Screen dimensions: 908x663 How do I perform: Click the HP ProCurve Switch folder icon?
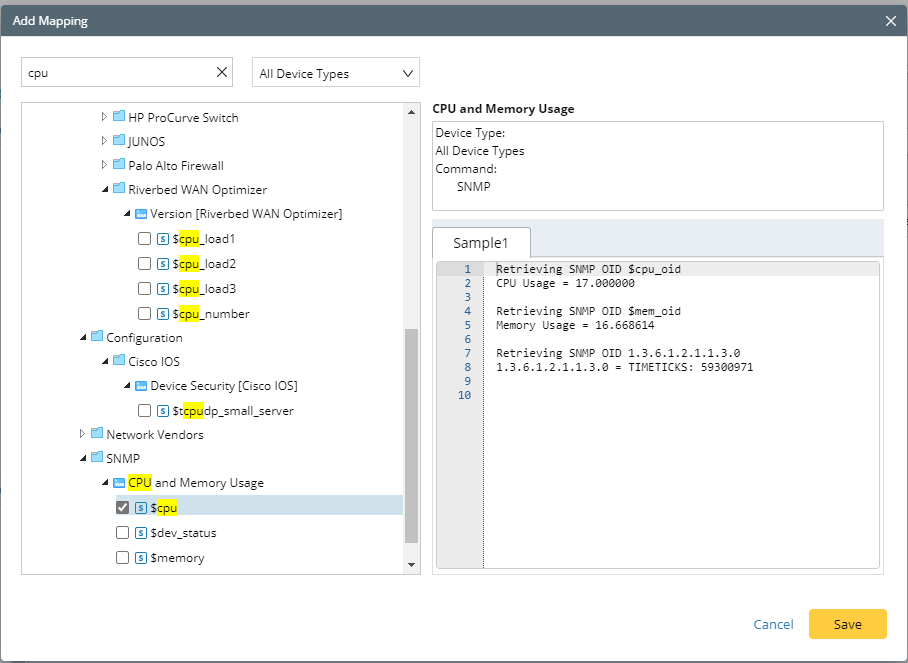[x=119, y=117]
